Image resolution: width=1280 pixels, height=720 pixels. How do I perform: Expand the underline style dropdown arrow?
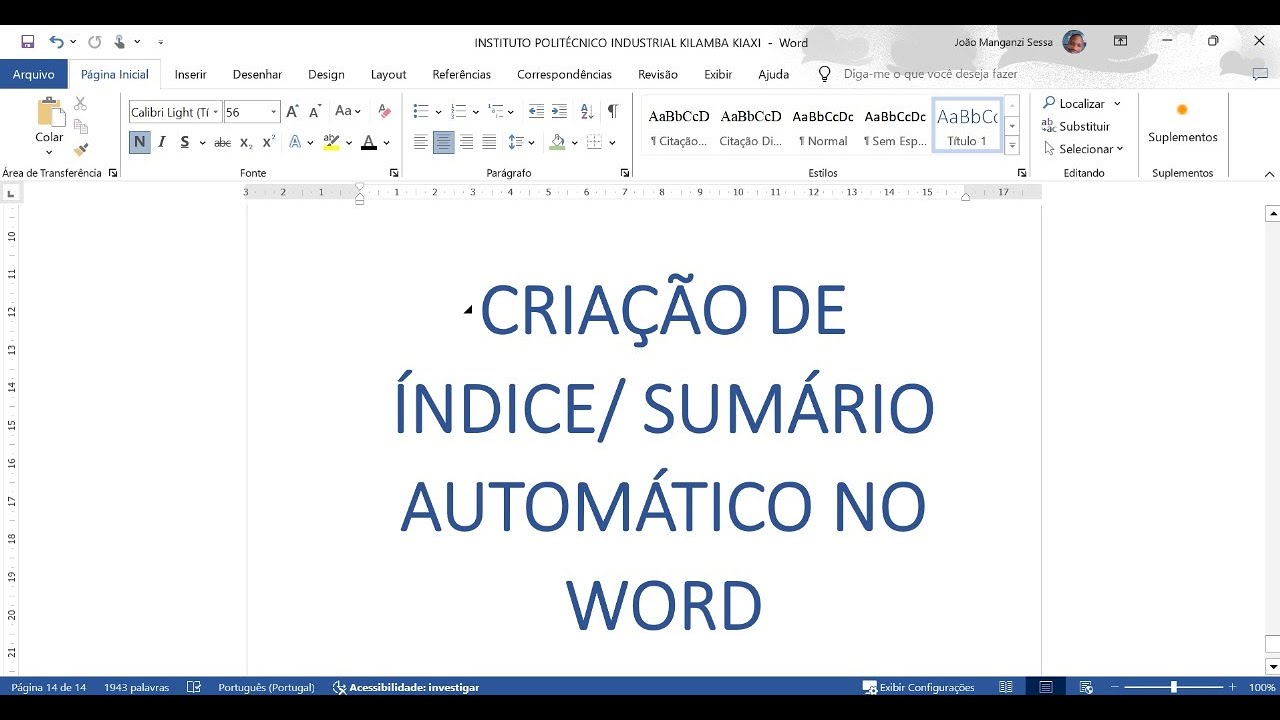tap(202, 143)
